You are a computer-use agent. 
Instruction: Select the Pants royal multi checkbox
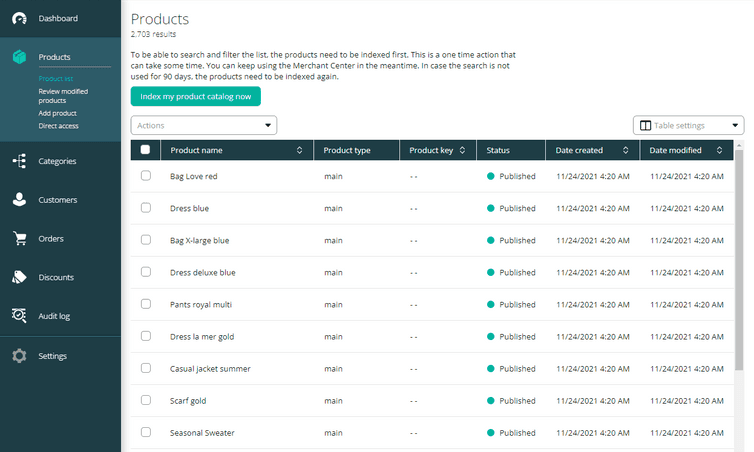click(x=146, y=304)
